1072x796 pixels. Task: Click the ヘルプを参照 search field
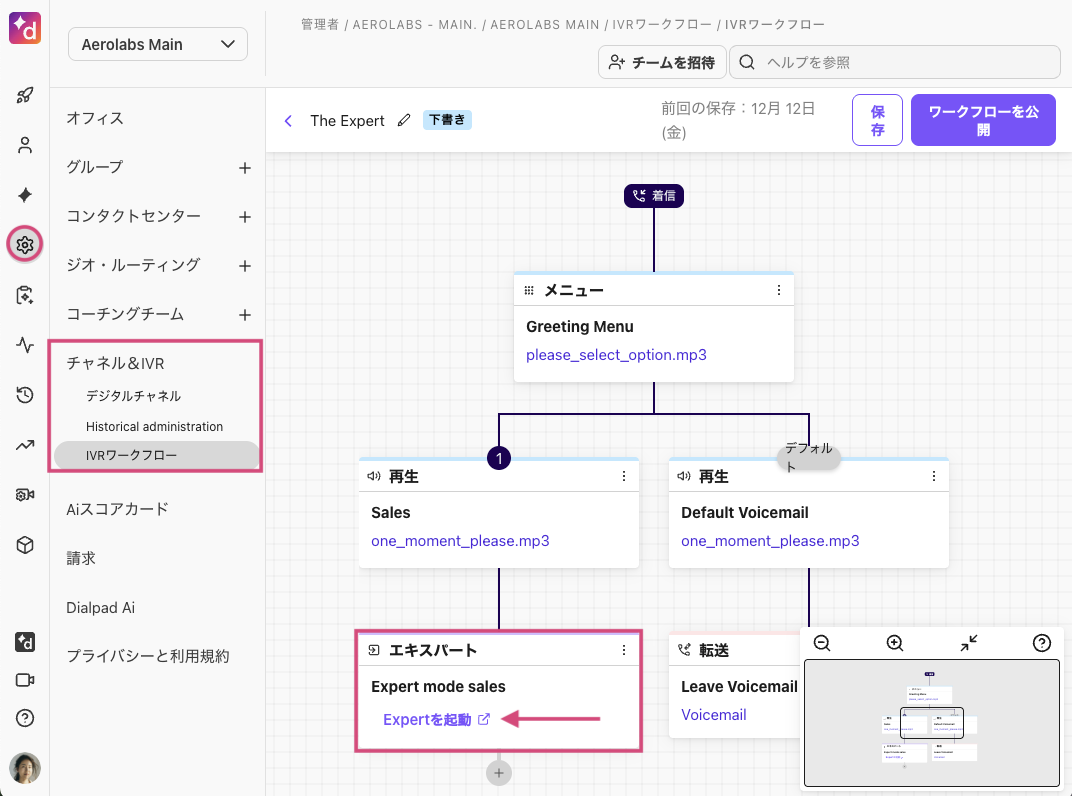point(895,62)
